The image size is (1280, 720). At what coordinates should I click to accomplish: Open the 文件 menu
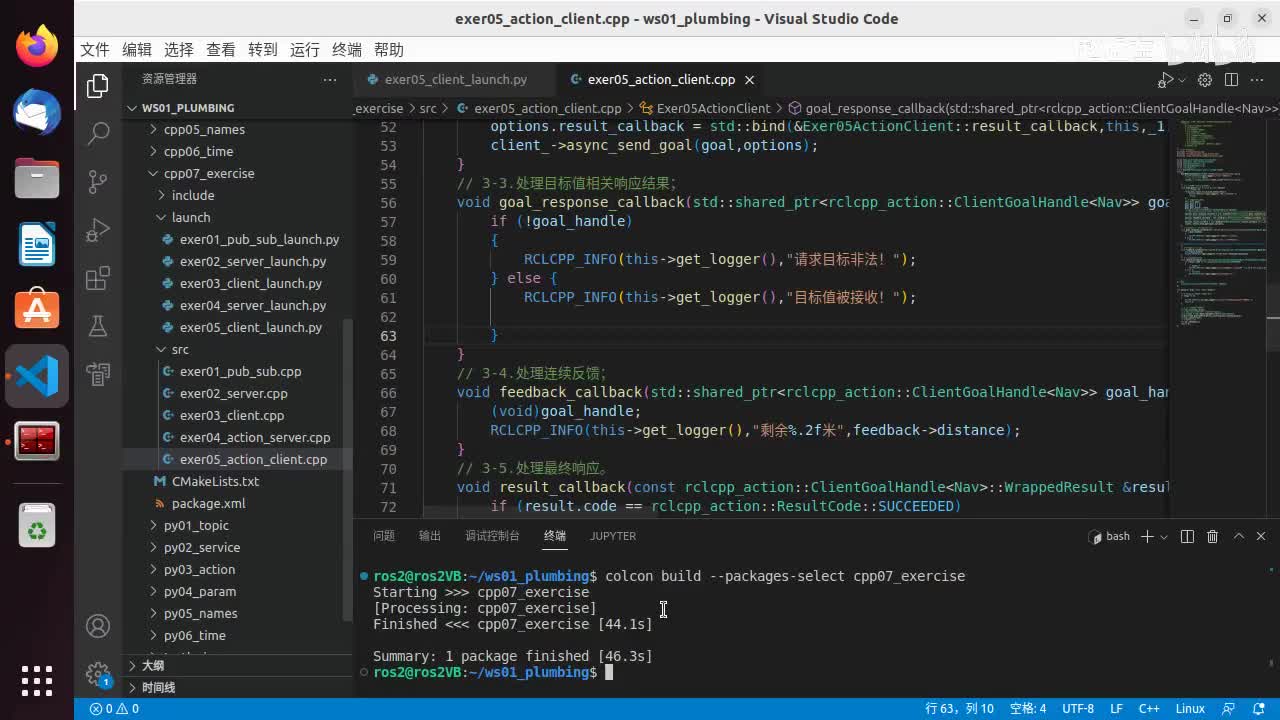(95, 50)
